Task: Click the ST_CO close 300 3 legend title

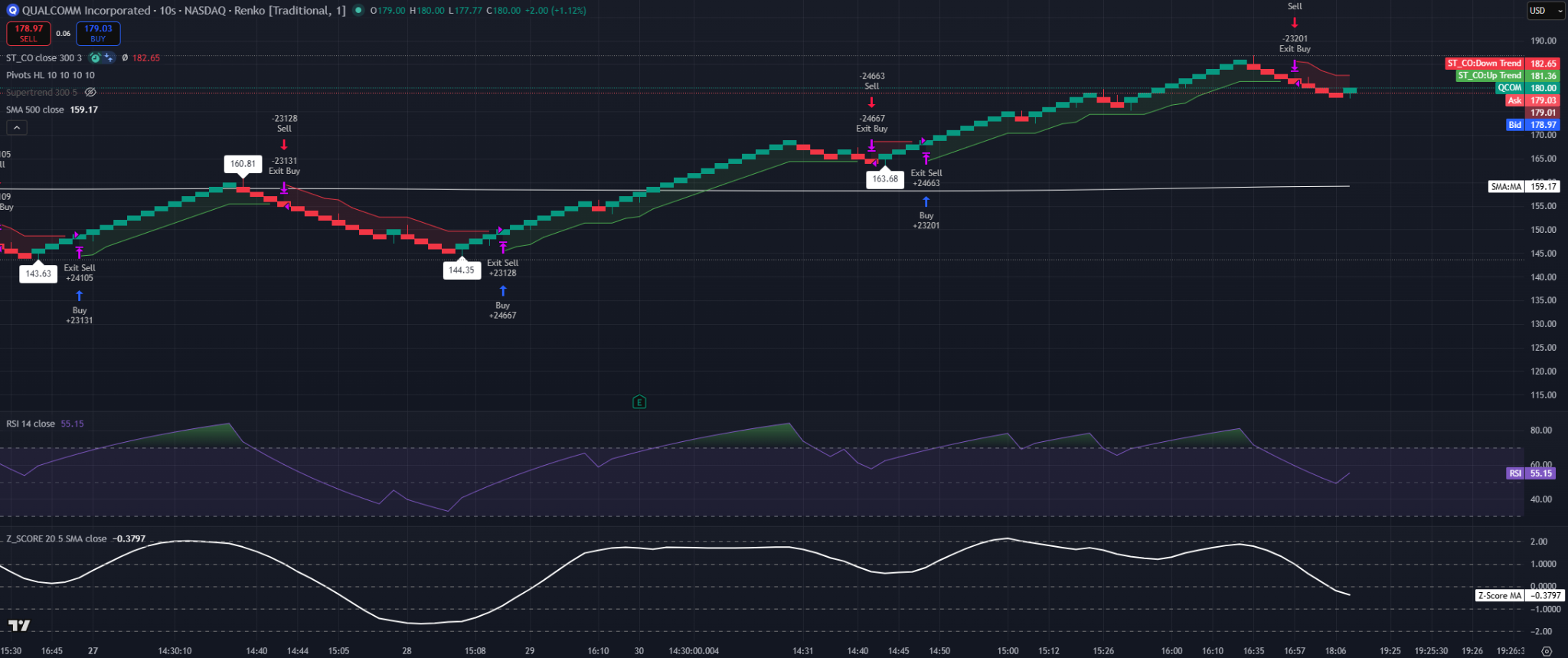Action: point(44,58)
